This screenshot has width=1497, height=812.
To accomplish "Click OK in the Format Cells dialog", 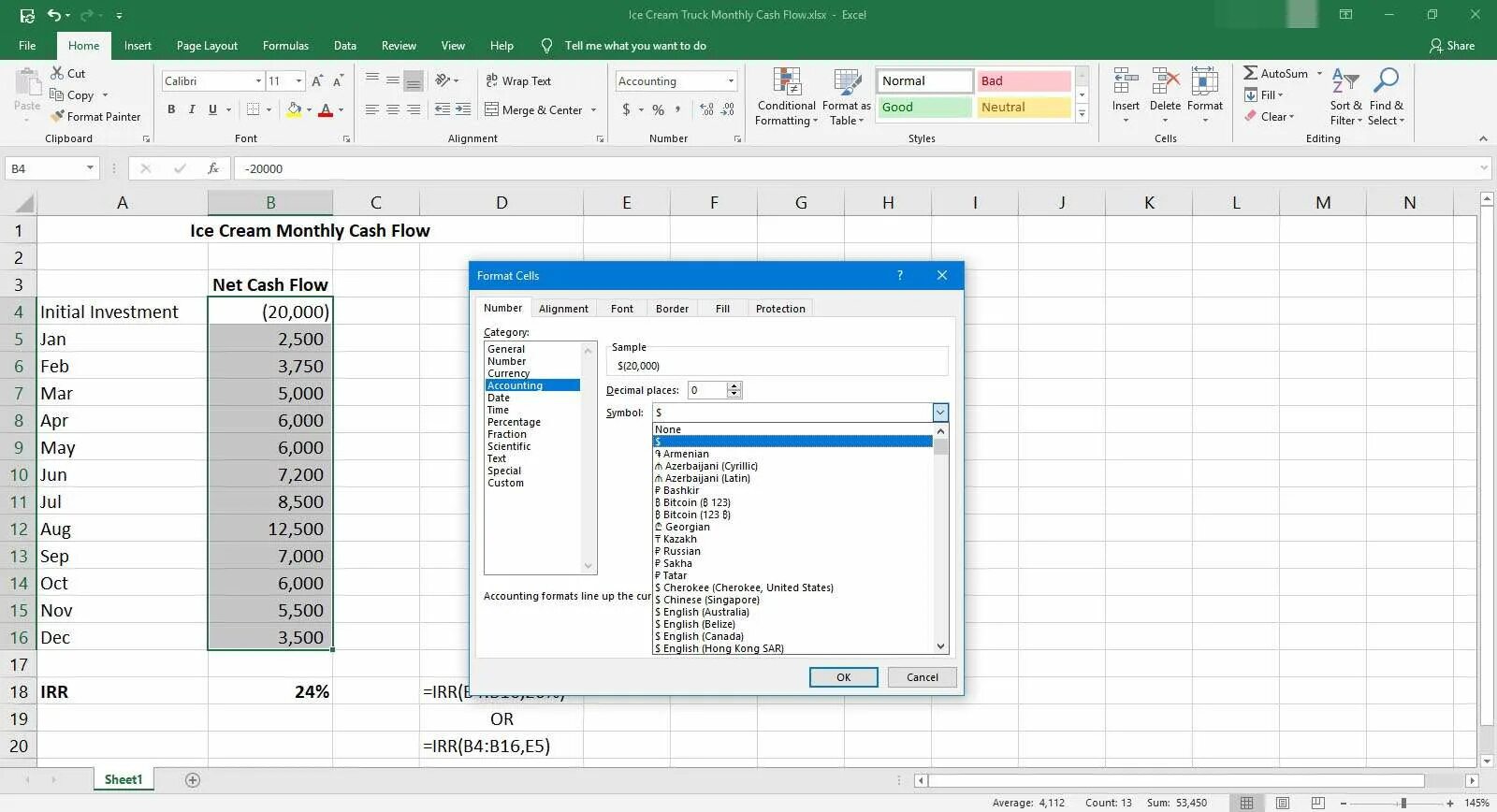I will [843, 677].
